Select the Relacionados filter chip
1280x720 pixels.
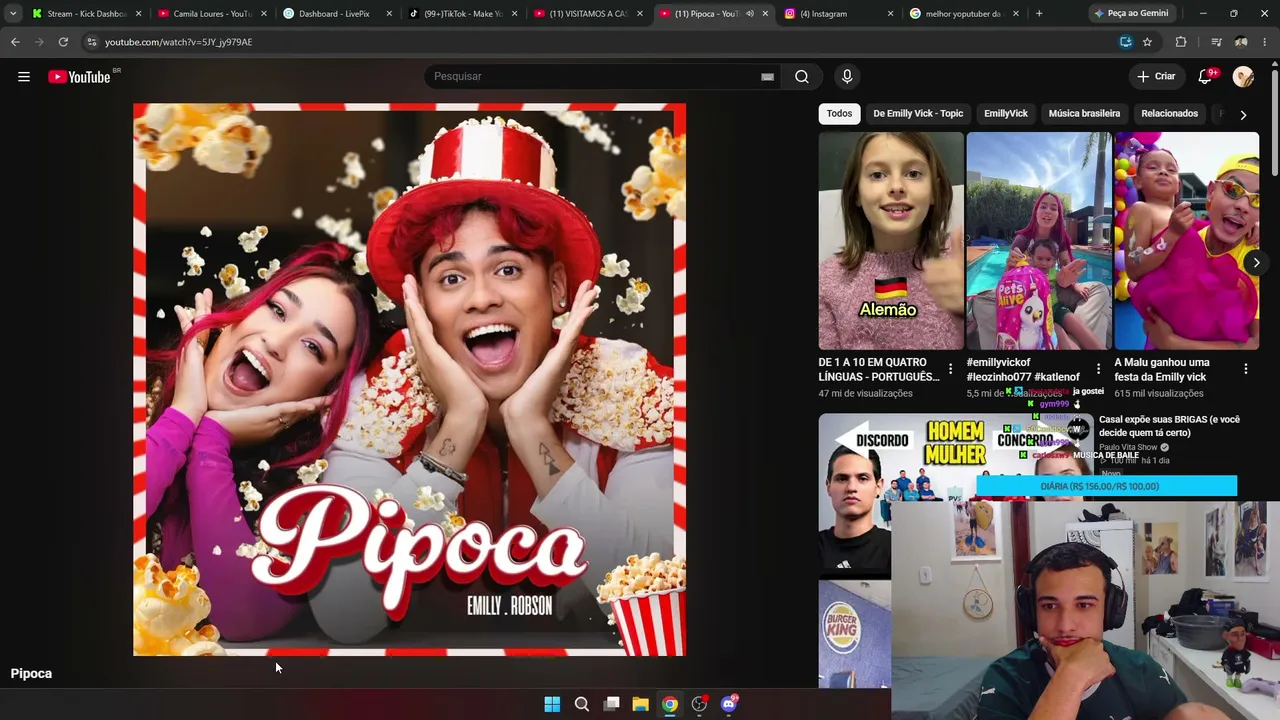click(1169, 114)
